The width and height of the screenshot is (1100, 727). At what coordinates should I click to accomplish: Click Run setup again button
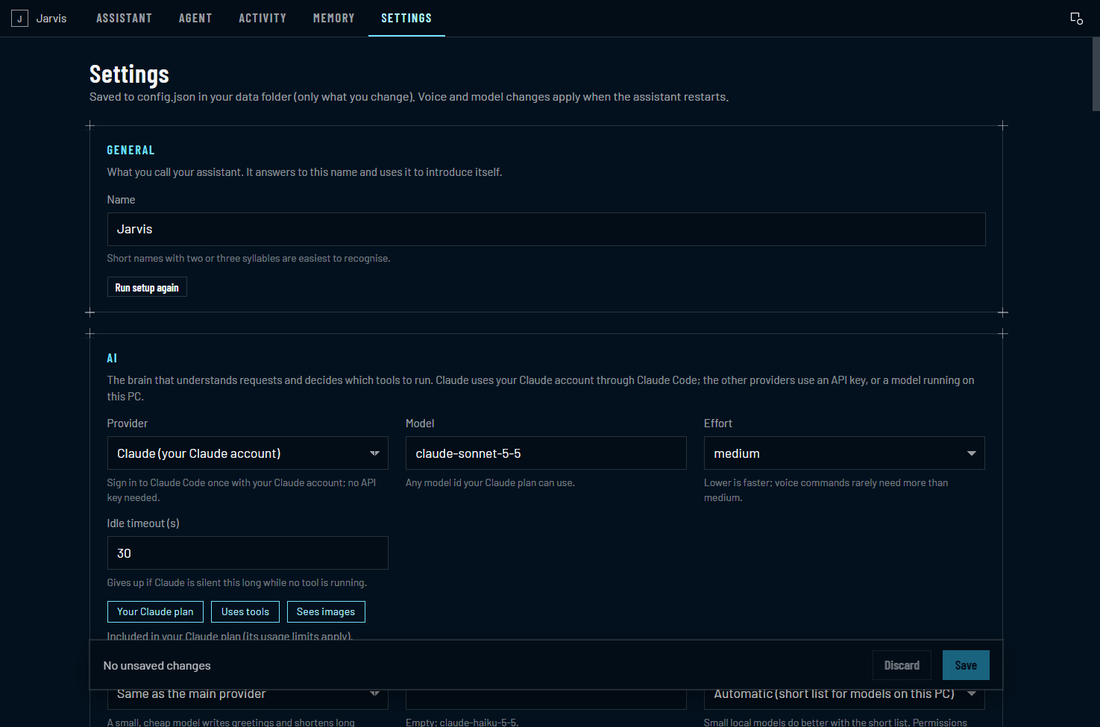[147, 288]
